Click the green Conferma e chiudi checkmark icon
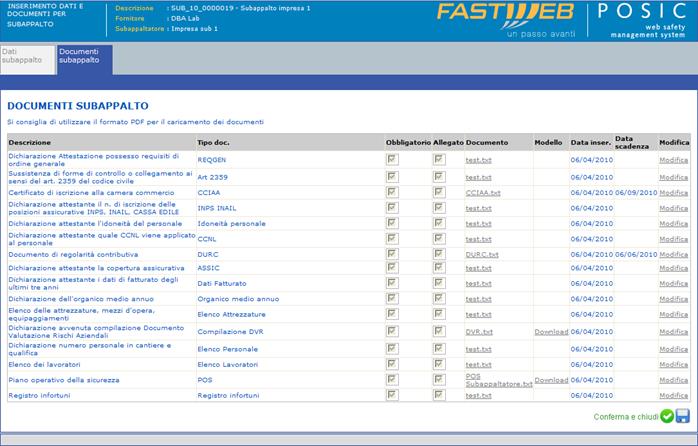The image size is (698, 446). (667, 416)
